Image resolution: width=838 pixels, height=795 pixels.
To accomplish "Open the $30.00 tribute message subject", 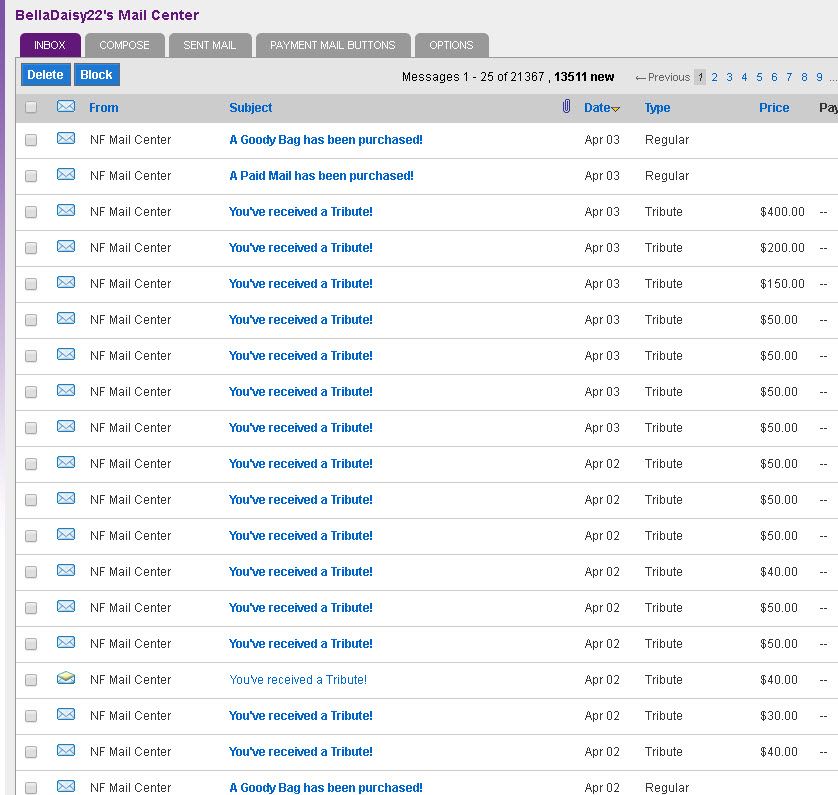I will pos(301,716).
